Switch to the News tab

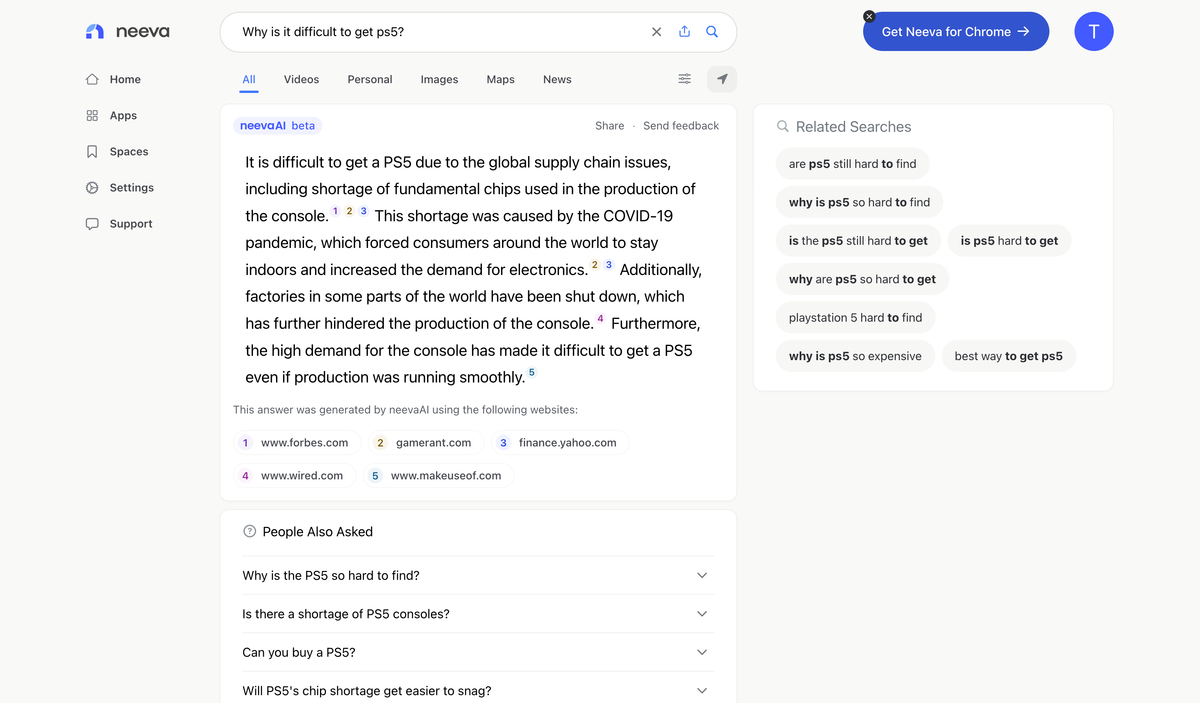click(557, 79)
